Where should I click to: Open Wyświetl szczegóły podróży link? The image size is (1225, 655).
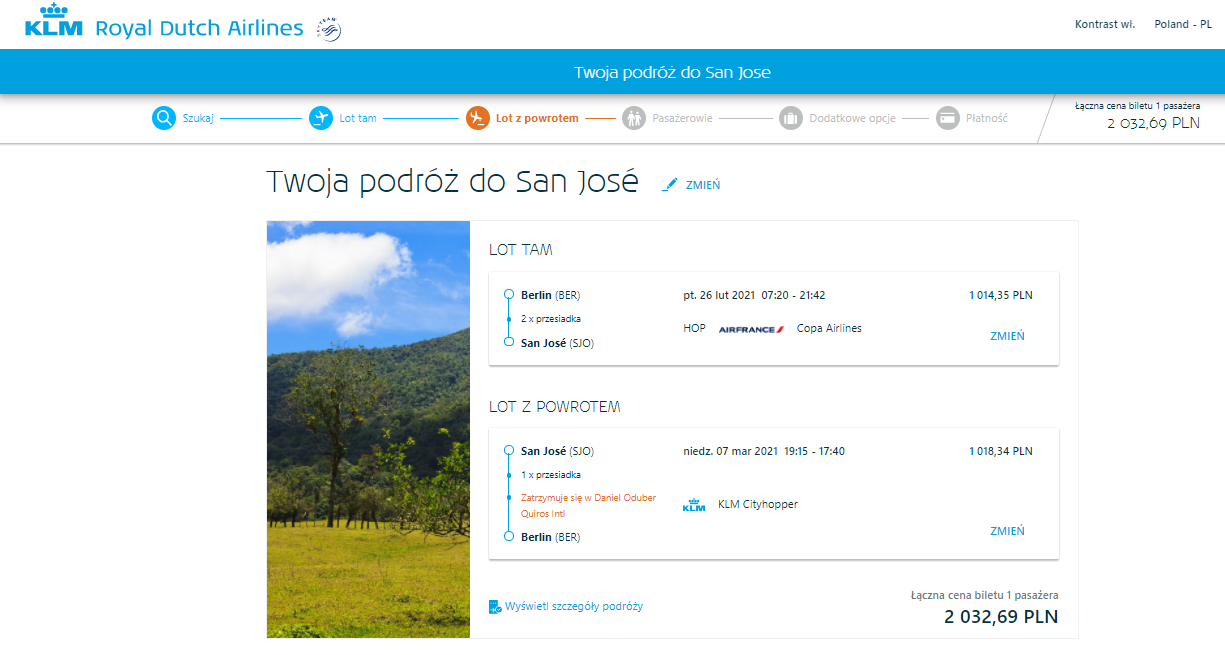574,606
